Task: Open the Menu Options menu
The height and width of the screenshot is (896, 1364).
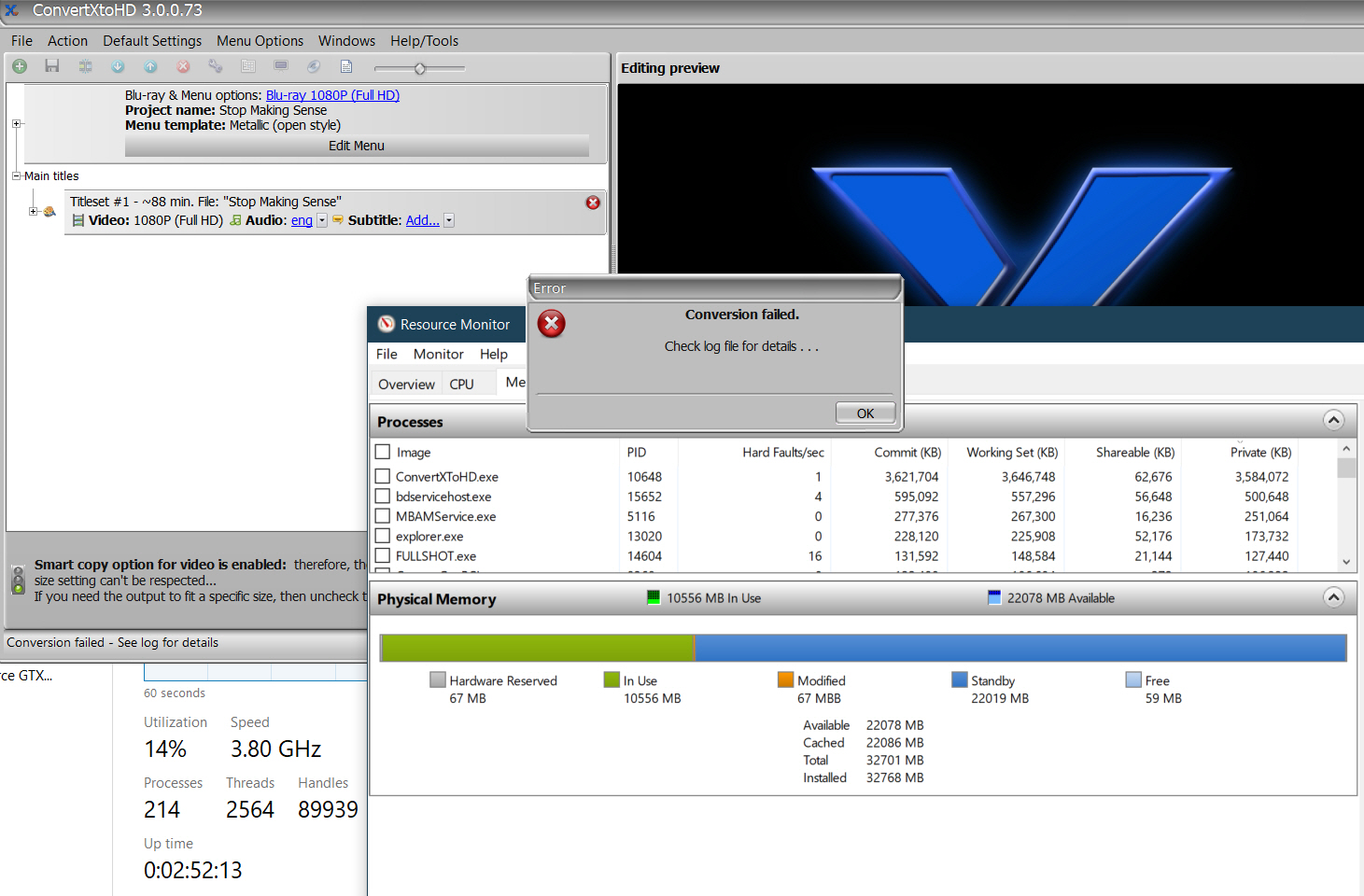Action: point(260,41)
